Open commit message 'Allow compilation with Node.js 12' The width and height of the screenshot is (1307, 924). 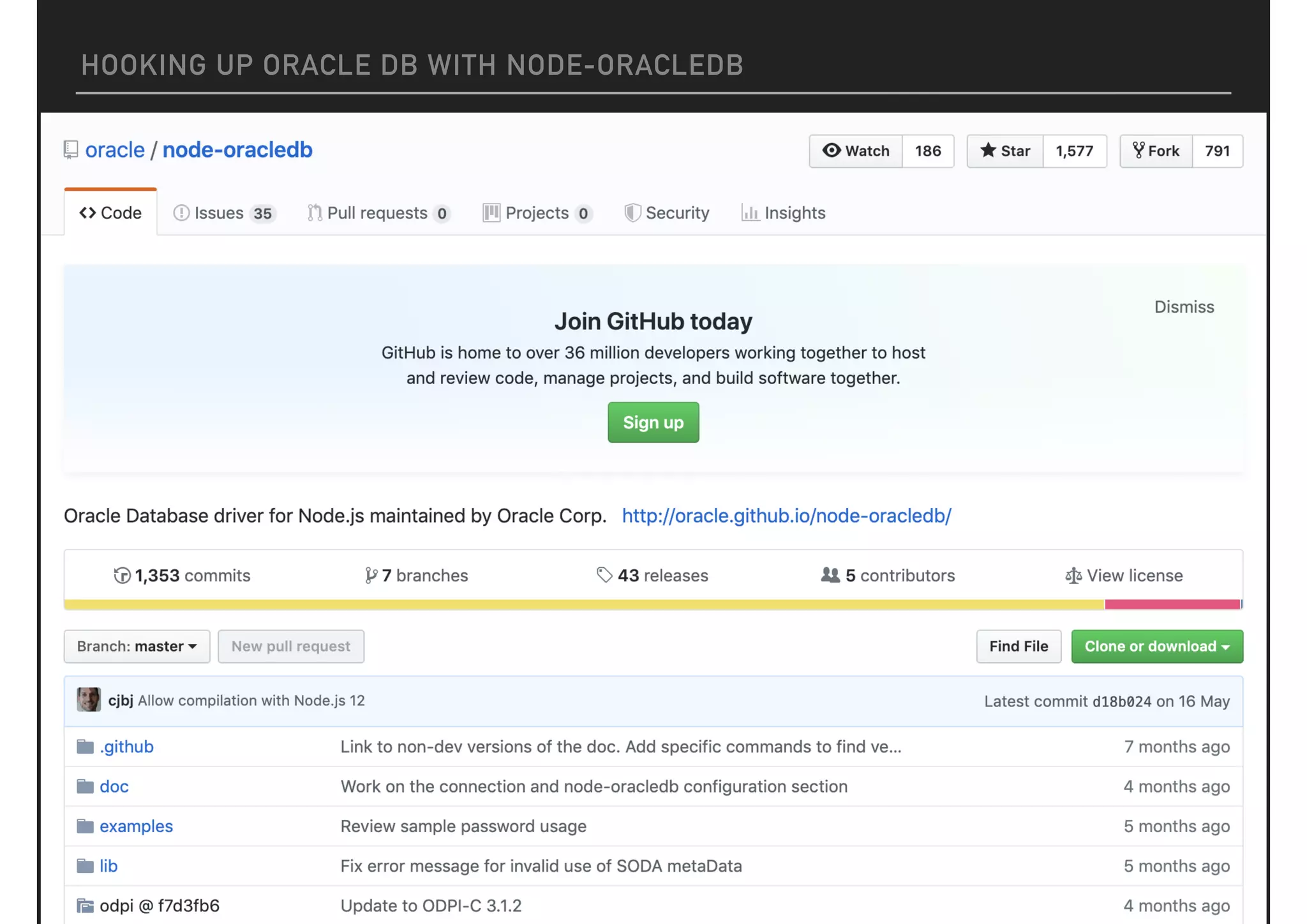pyautogui.click(x=251, y=701)
